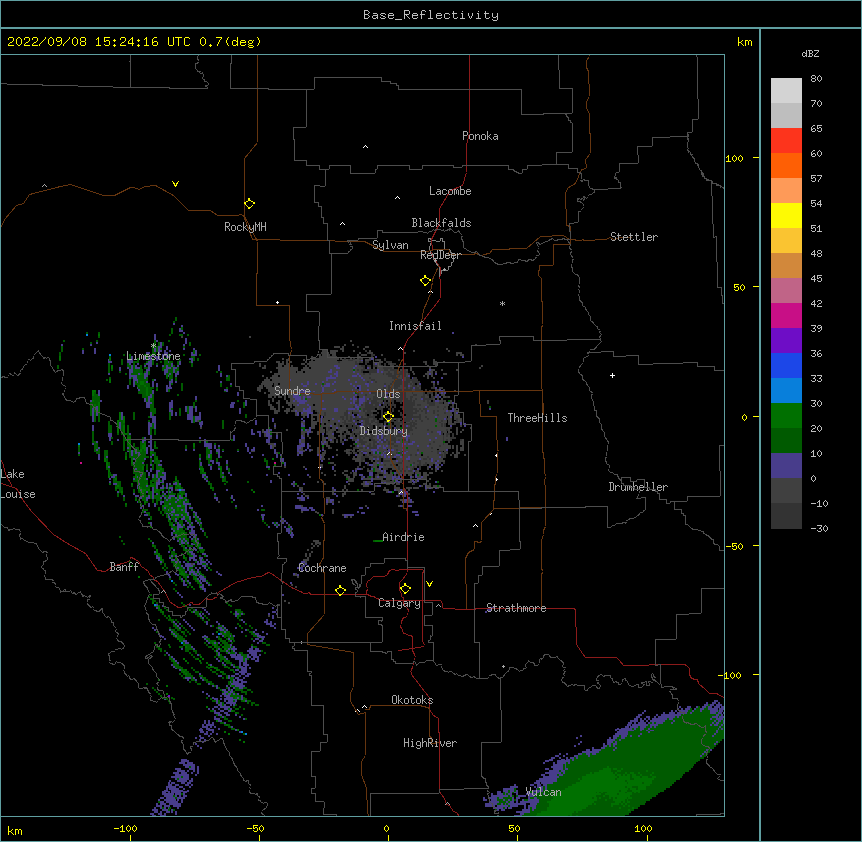Click the Blackfalds city label
The height and width of the screenshot is (842, 862).
[x=441, y=223]
